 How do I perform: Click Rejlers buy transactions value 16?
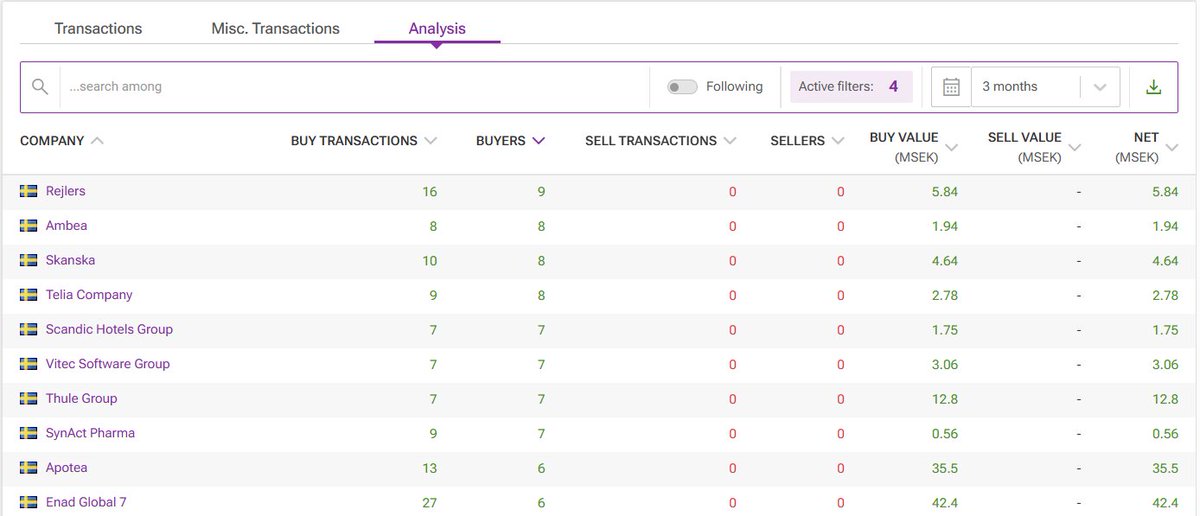coord(430,191)
